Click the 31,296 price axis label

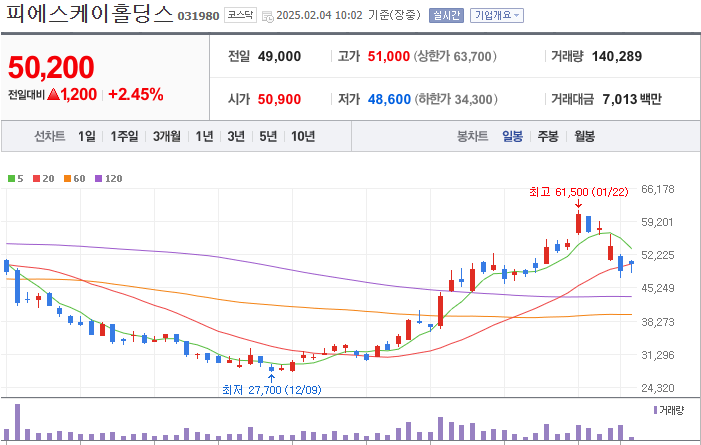click(658, 355)
